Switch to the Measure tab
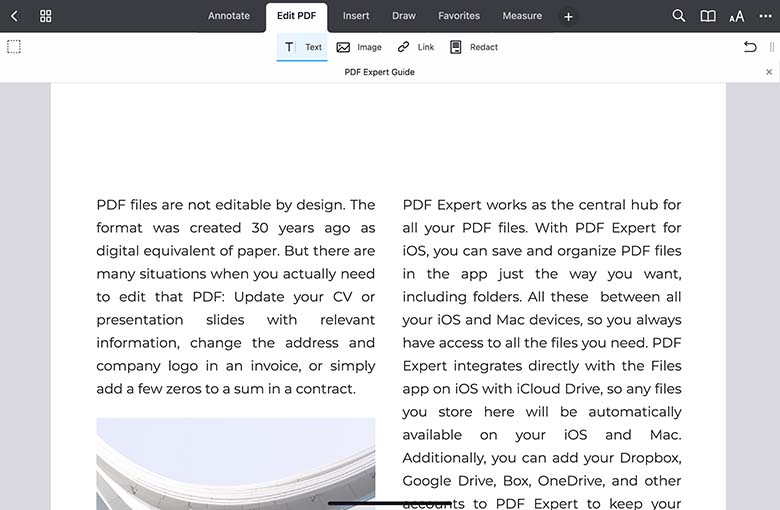This screenshot has height=510, width=780. pos(522,16)
